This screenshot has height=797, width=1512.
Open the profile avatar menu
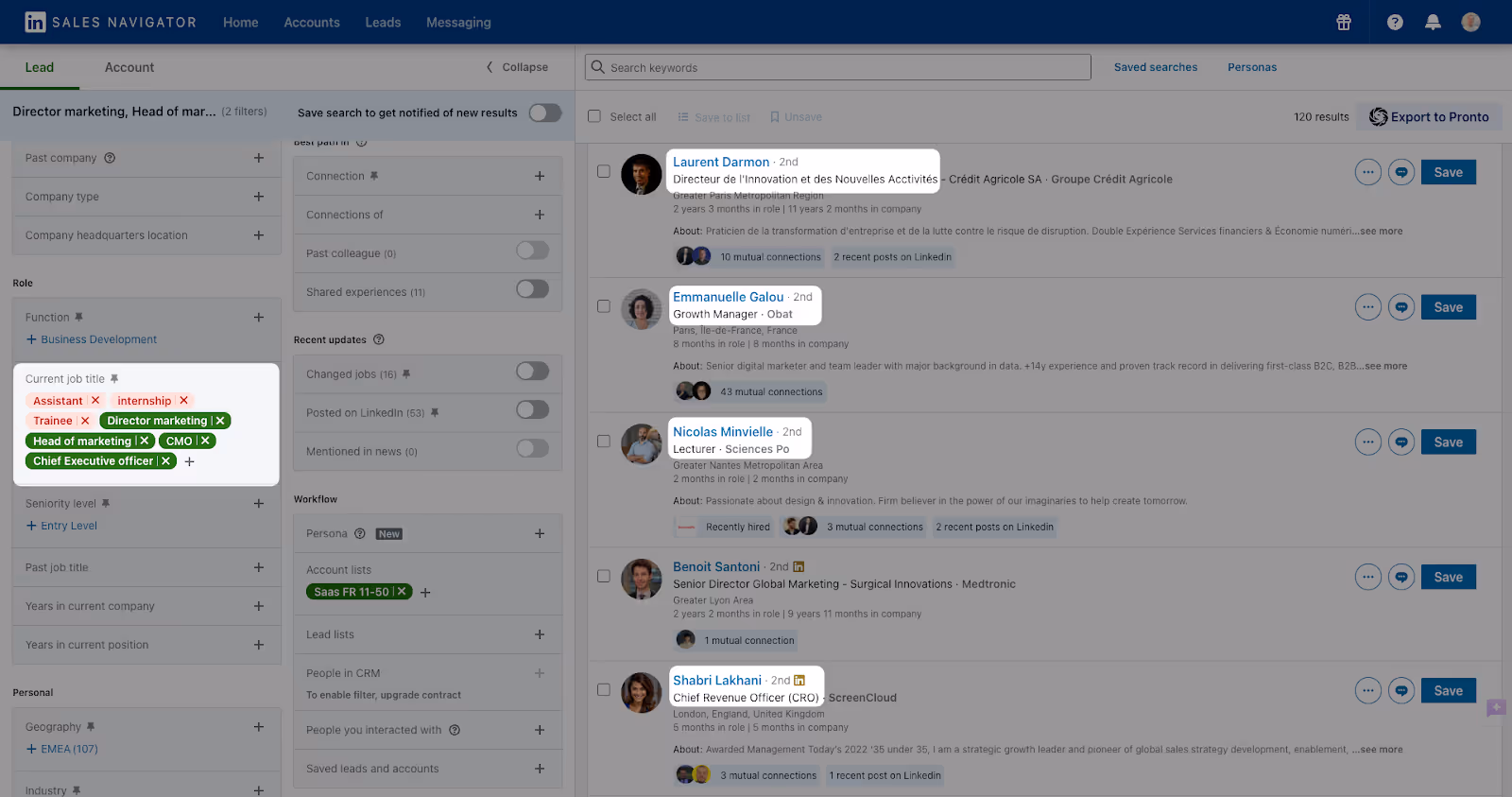pos(1470,22)
